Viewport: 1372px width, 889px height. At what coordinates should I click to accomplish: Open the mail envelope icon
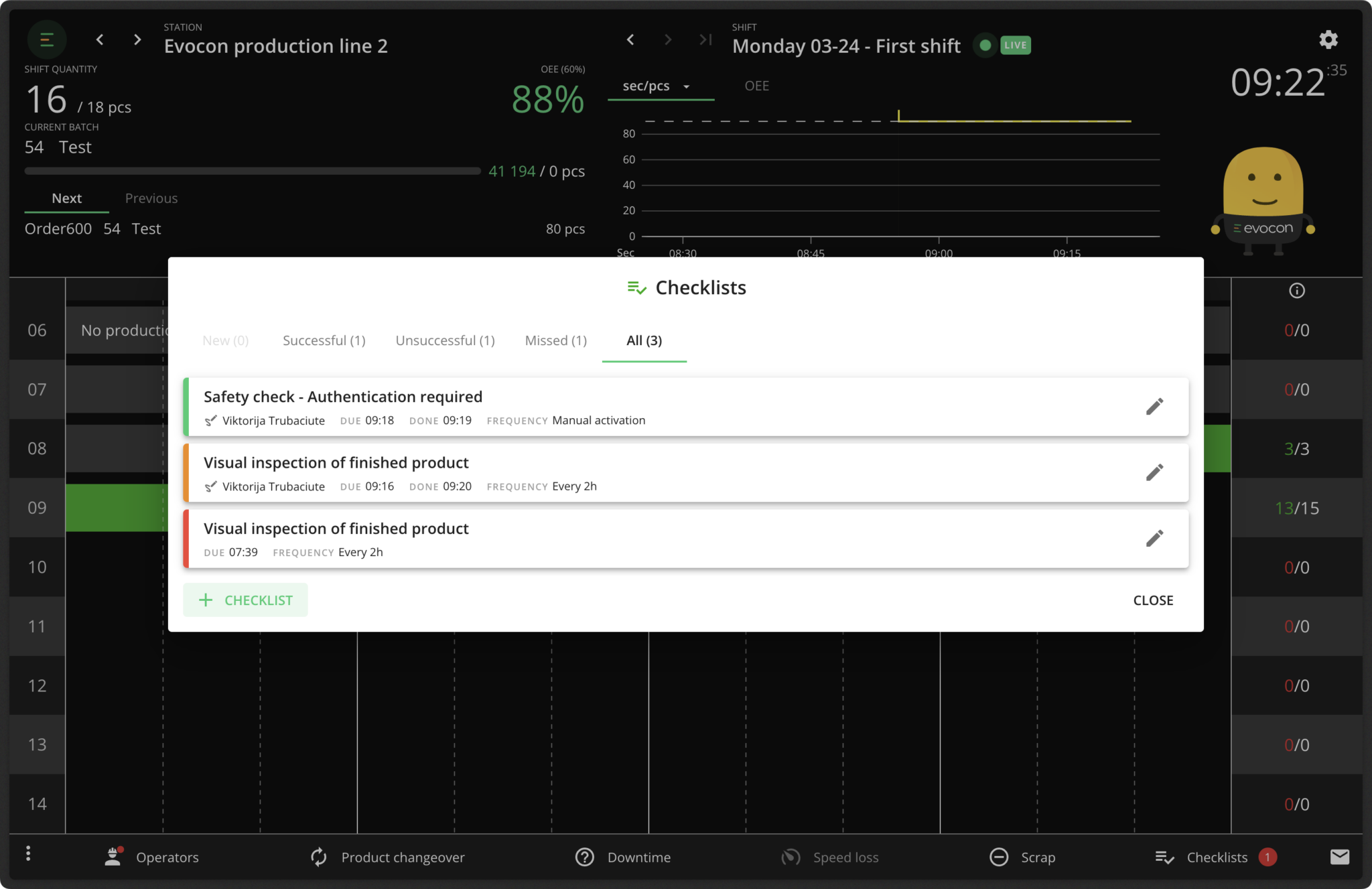(x=1339, y=857)
